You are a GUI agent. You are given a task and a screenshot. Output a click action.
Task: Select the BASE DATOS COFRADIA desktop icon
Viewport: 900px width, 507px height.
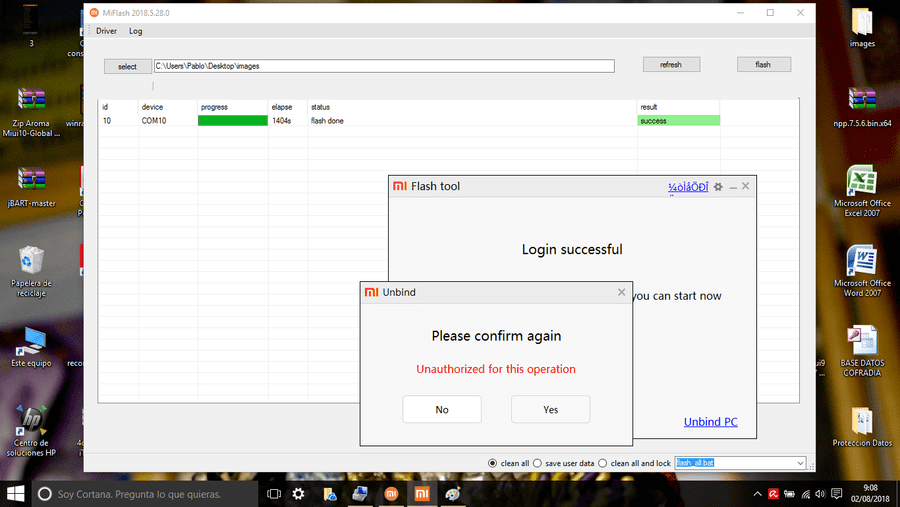tap(862, 351)
